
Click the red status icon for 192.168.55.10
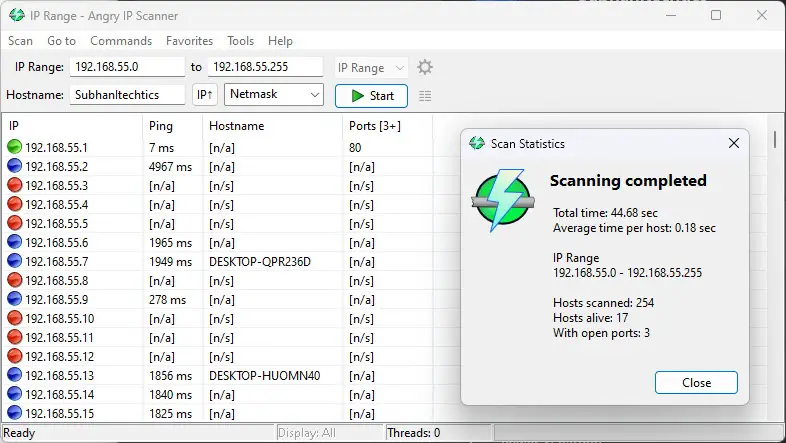pyautogui.click(x=15, y=318)
